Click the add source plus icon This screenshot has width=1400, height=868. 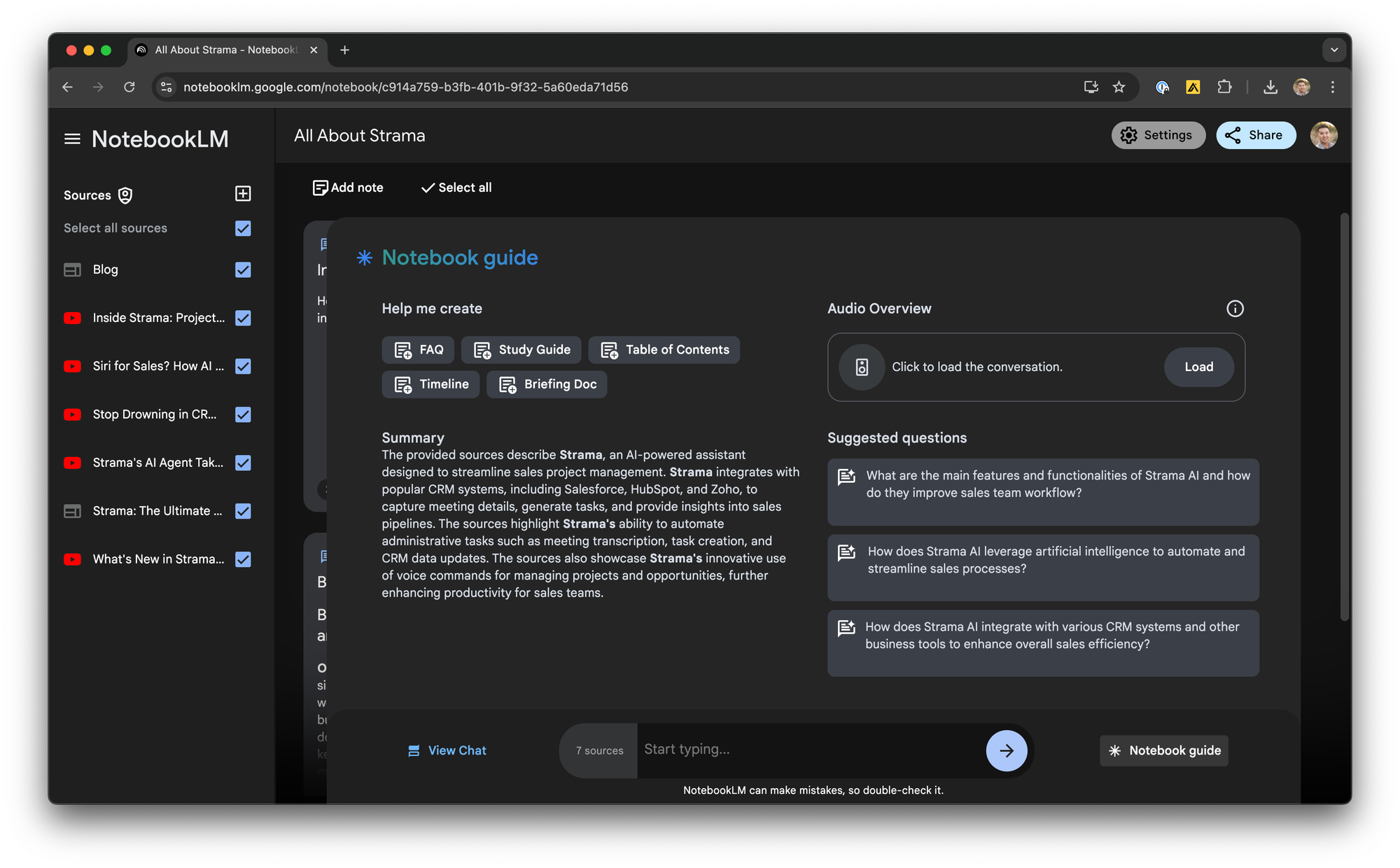point(243,194)
